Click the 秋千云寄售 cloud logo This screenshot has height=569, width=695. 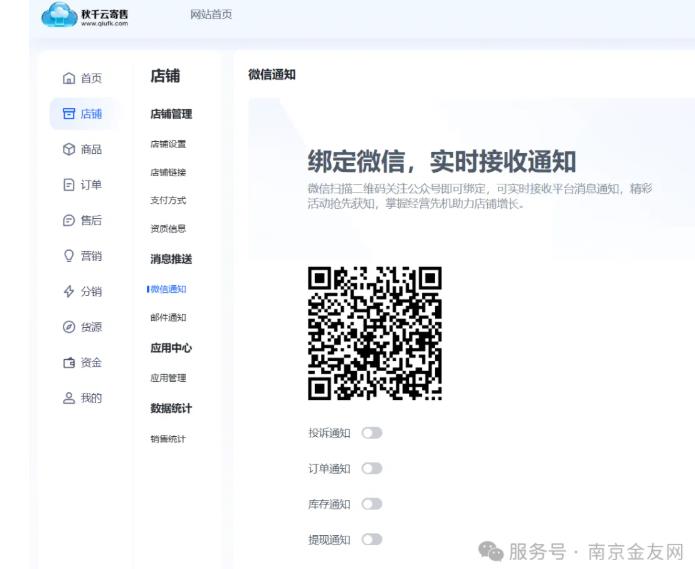coord(85,15)
